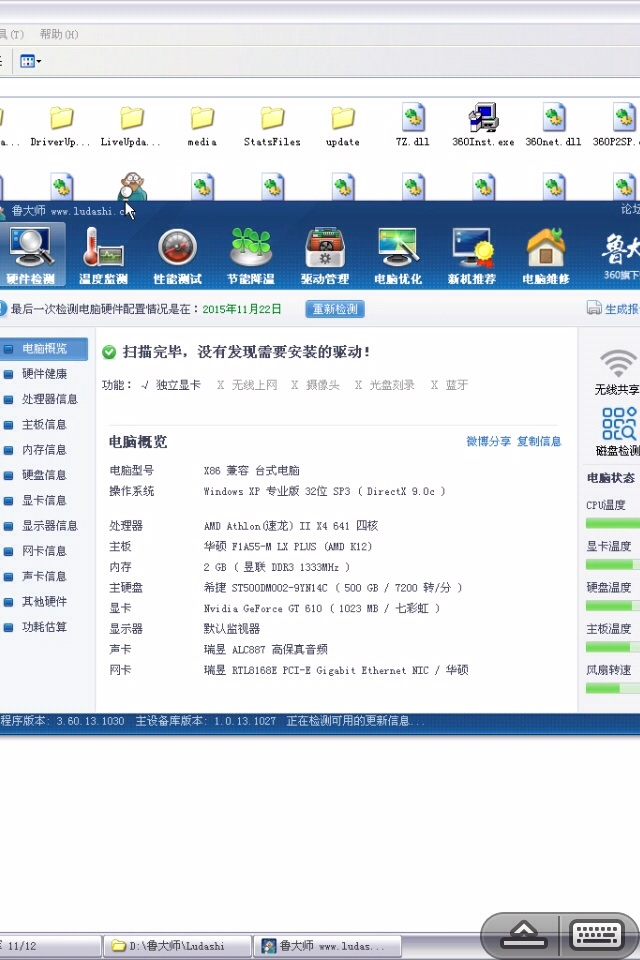640x960 pixels.
Task: Open the 无线共享 wifi sharing icon
Action: pos(617,372)
